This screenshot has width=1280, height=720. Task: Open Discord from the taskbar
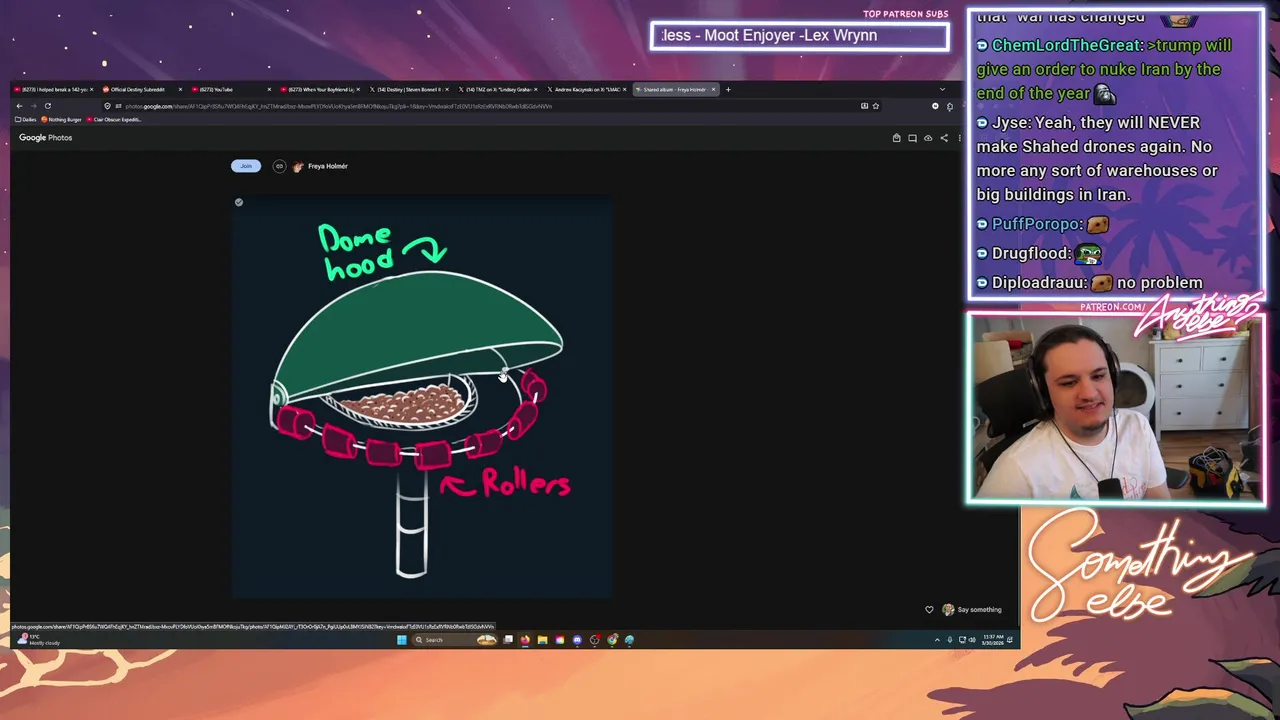(577, 640)
